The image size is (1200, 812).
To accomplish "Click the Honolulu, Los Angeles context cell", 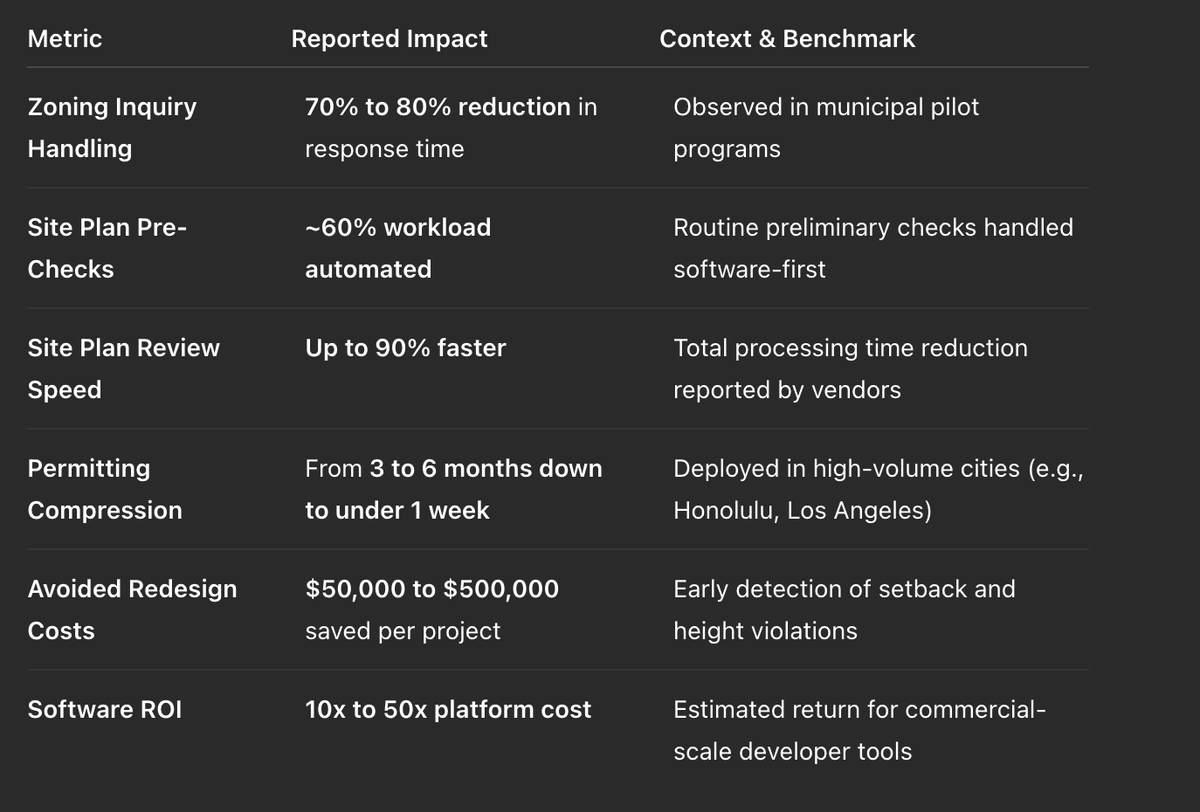I will tap(878, 489).
